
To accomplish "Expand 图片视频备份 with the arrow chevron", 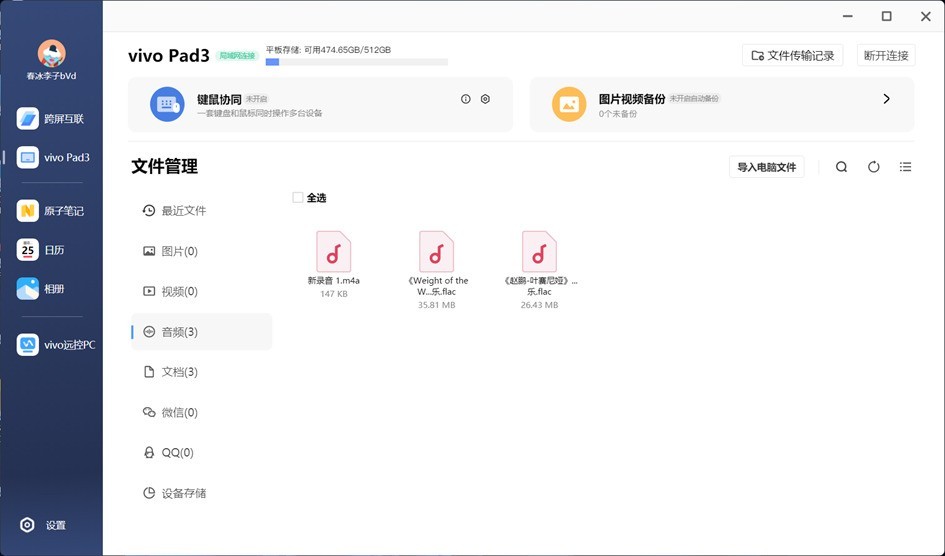I will [887, 99].
